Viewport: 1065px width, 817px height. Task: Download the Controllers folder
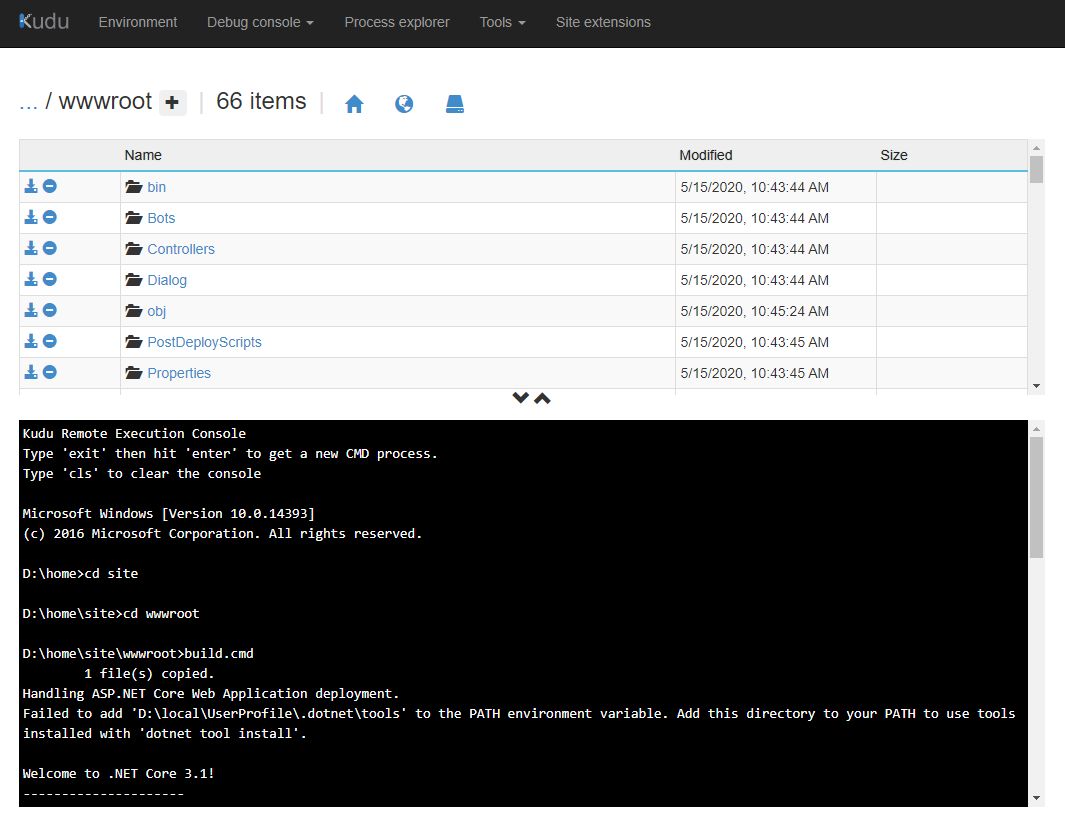[x=31, y=249]
